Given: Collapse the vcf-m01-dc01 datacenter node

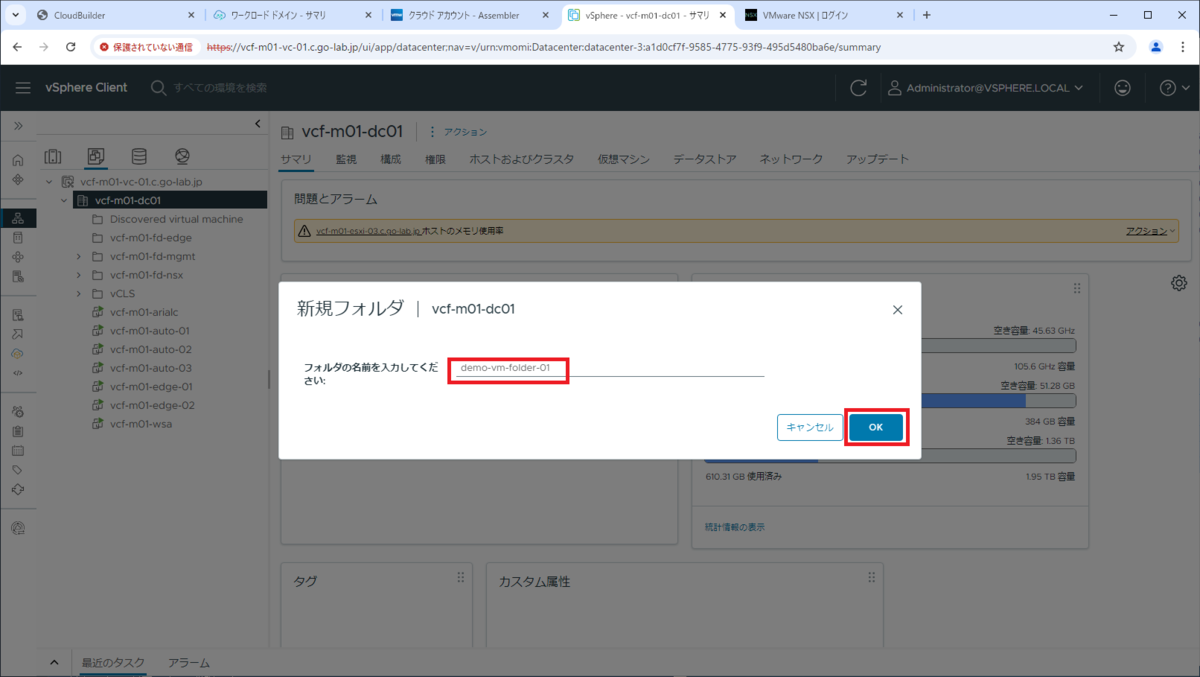Looking at the screenshot, I should pos(64,200).
